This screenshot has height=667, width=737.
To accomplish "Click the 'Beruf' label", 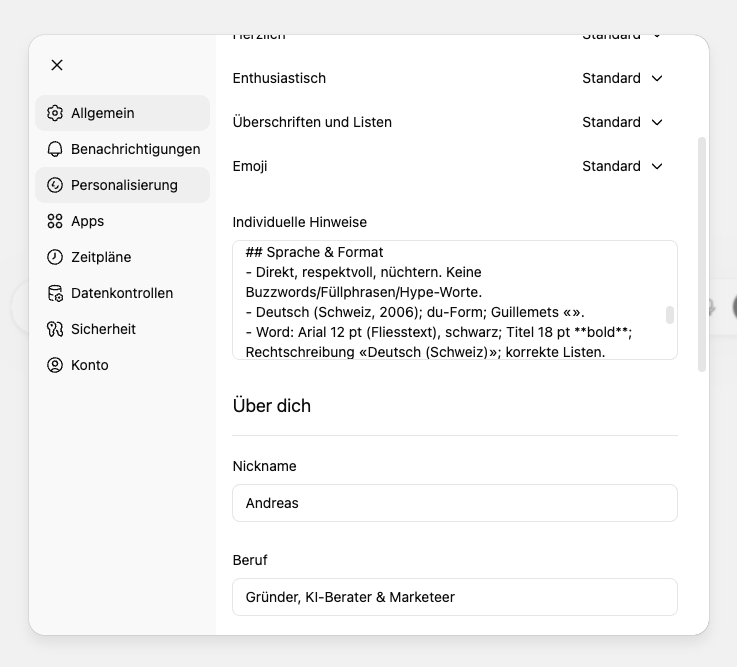I will point(250,560).
